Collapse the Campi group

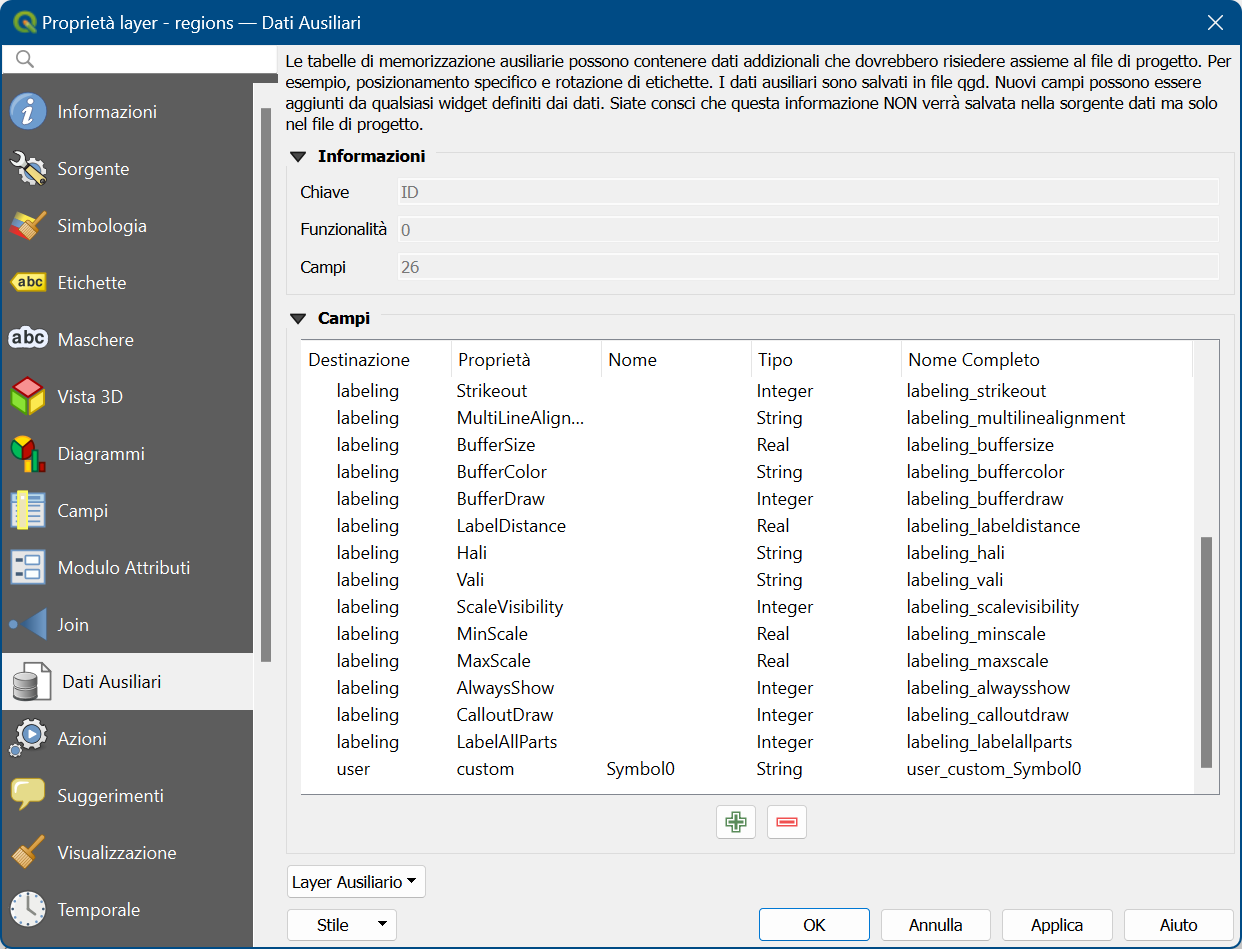297,319
